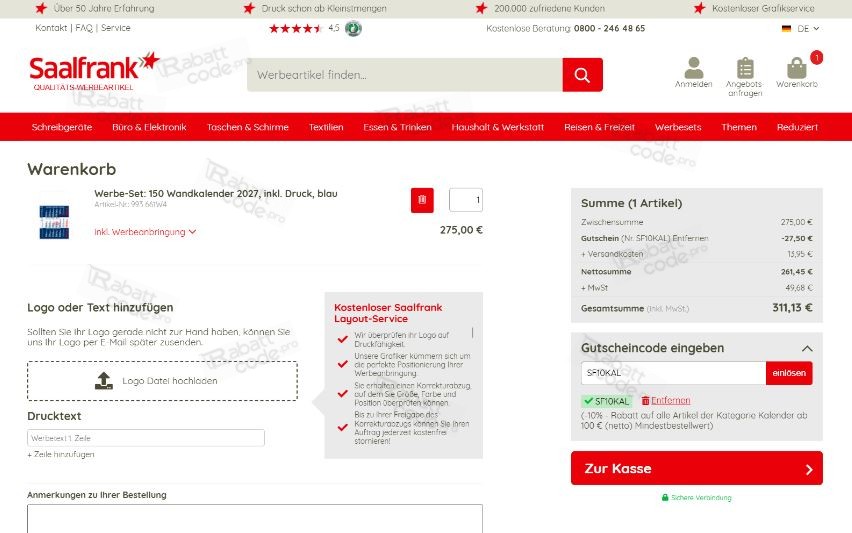Click the Werbetext 1. Zeile field

(x=146, y=438)
